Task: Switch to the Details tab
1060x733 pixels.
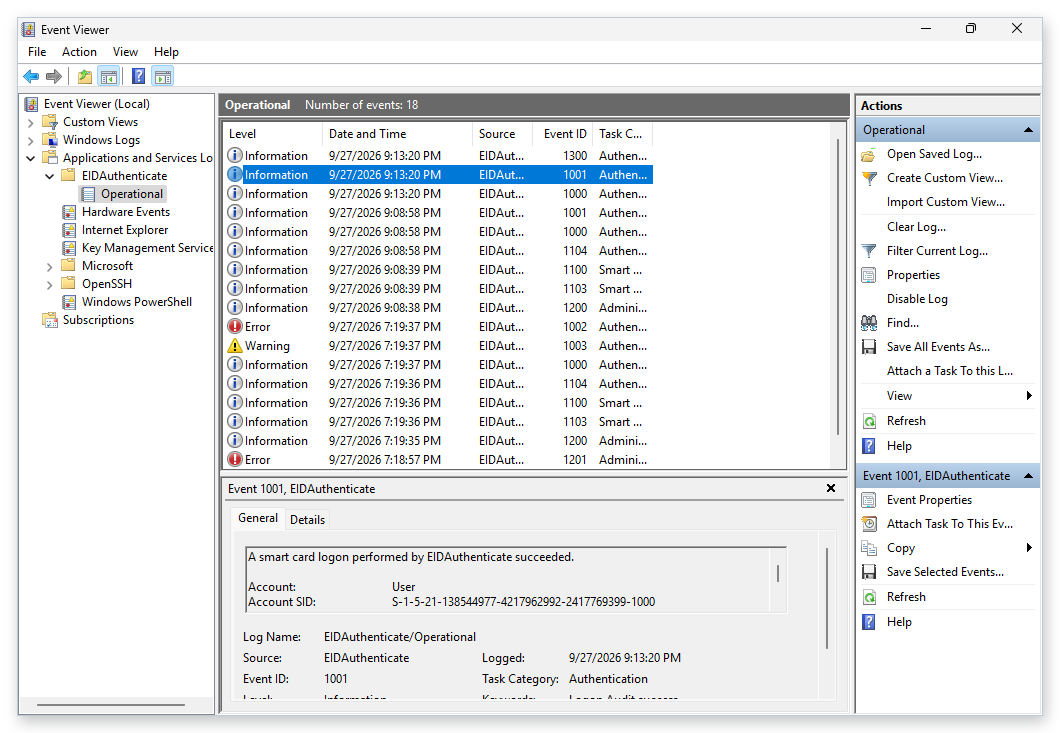Action: pos(308,519)
